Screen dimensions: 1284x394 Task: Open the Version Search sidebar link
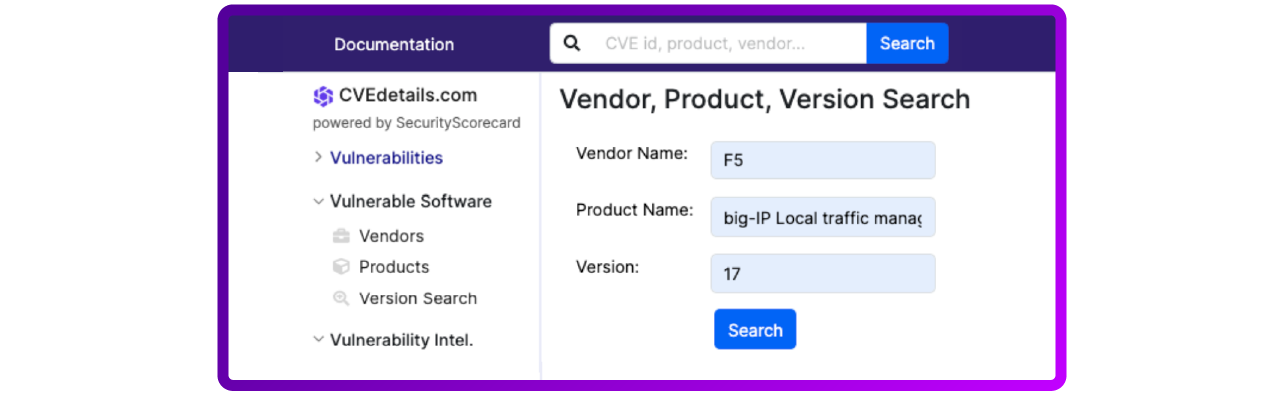pos(418,298)
